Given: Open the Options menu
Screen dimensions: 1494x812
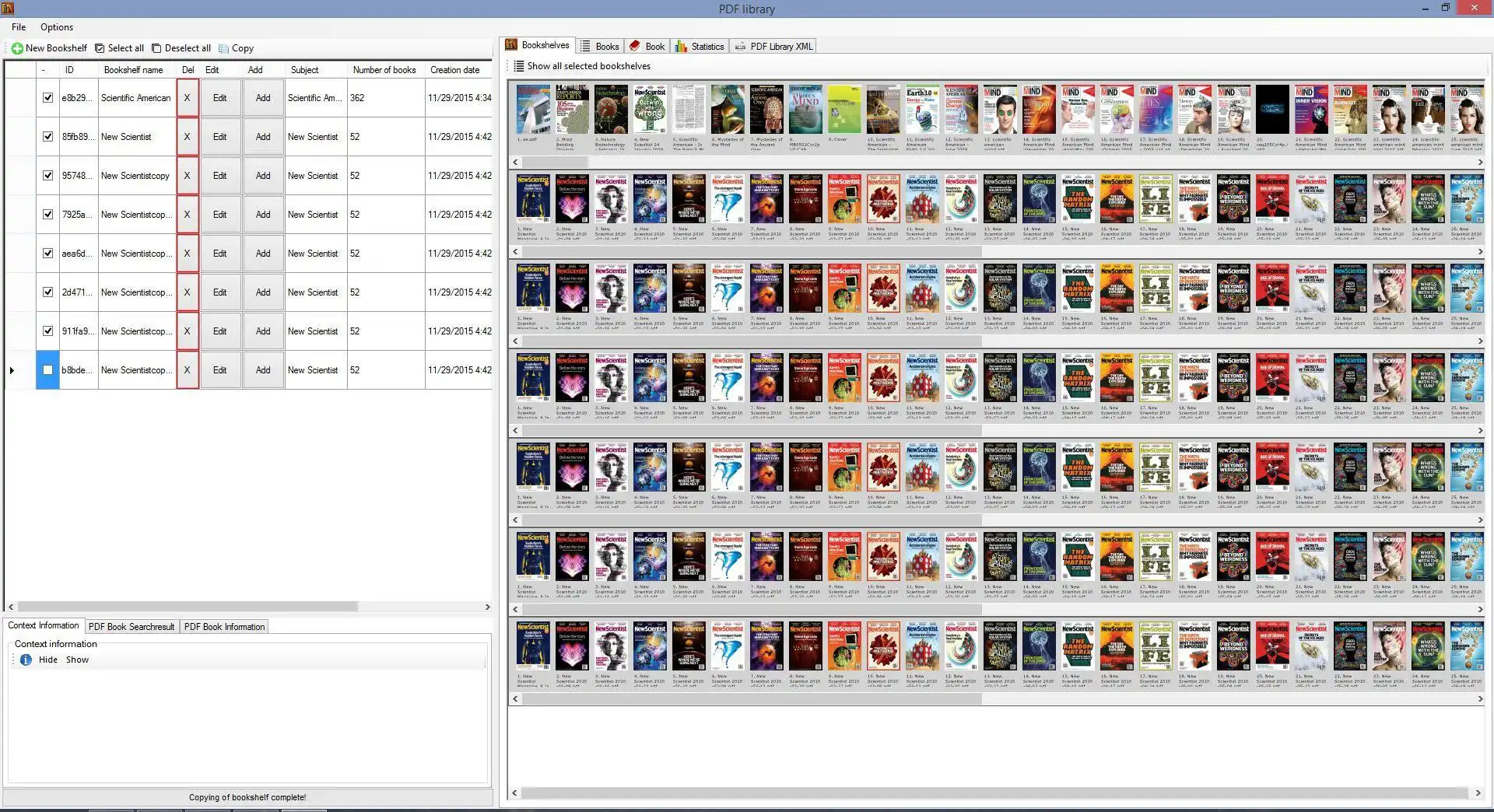Looking at the screenshot, I should (57, 27).
